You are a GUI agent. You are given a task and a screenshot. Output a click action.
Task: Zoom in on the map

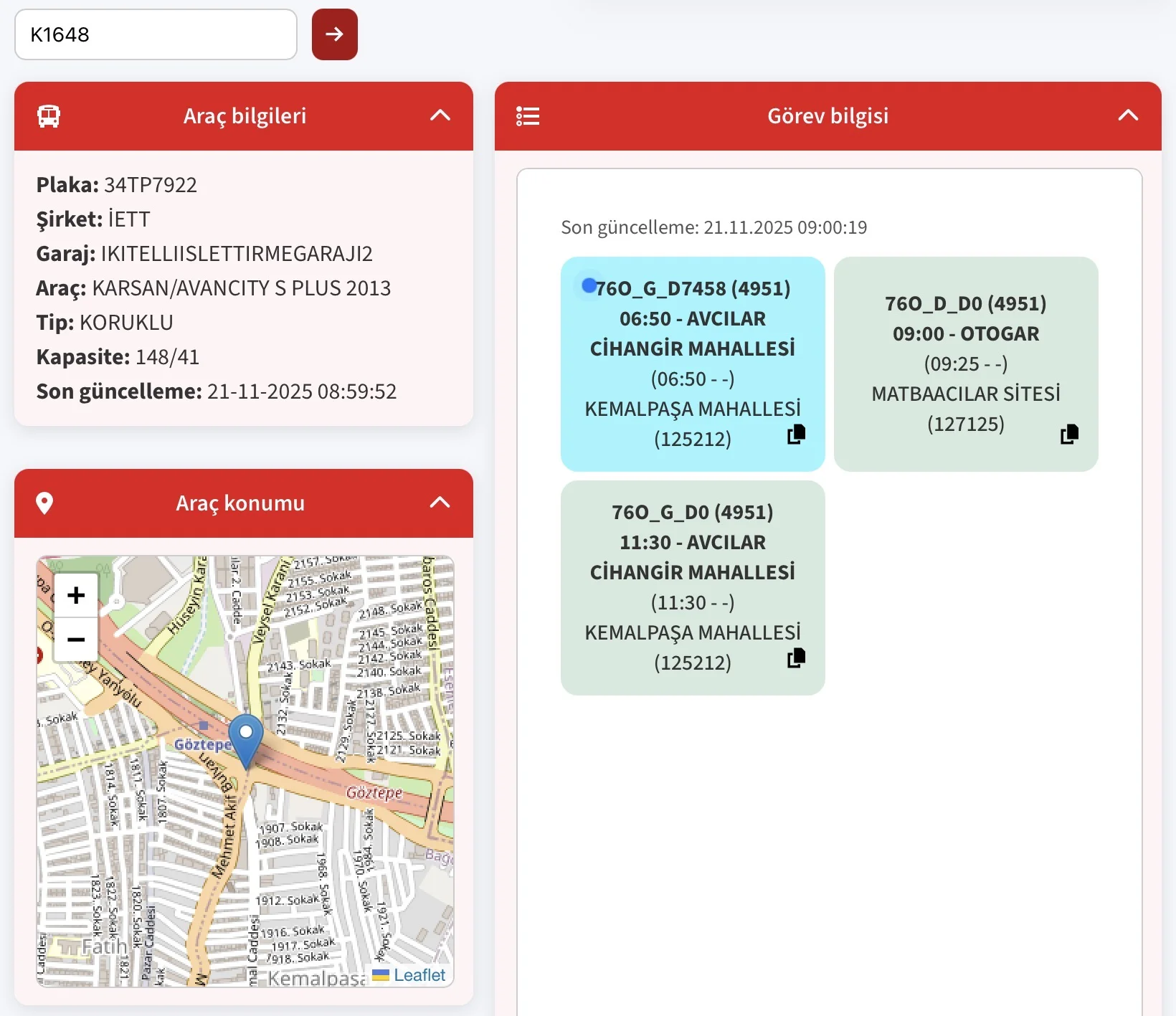(x=76, y=595)
